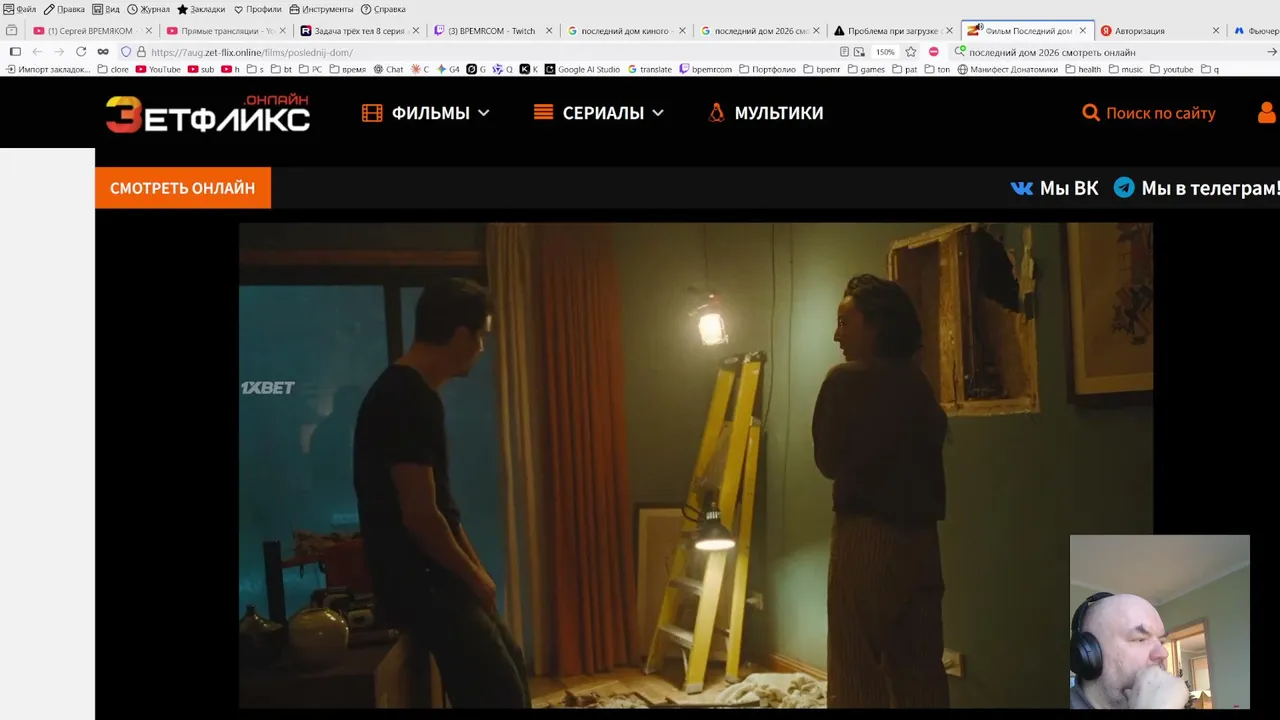Click the Zetflix site logo
This screenshot has height=720, width=1280.
[208, 114]
